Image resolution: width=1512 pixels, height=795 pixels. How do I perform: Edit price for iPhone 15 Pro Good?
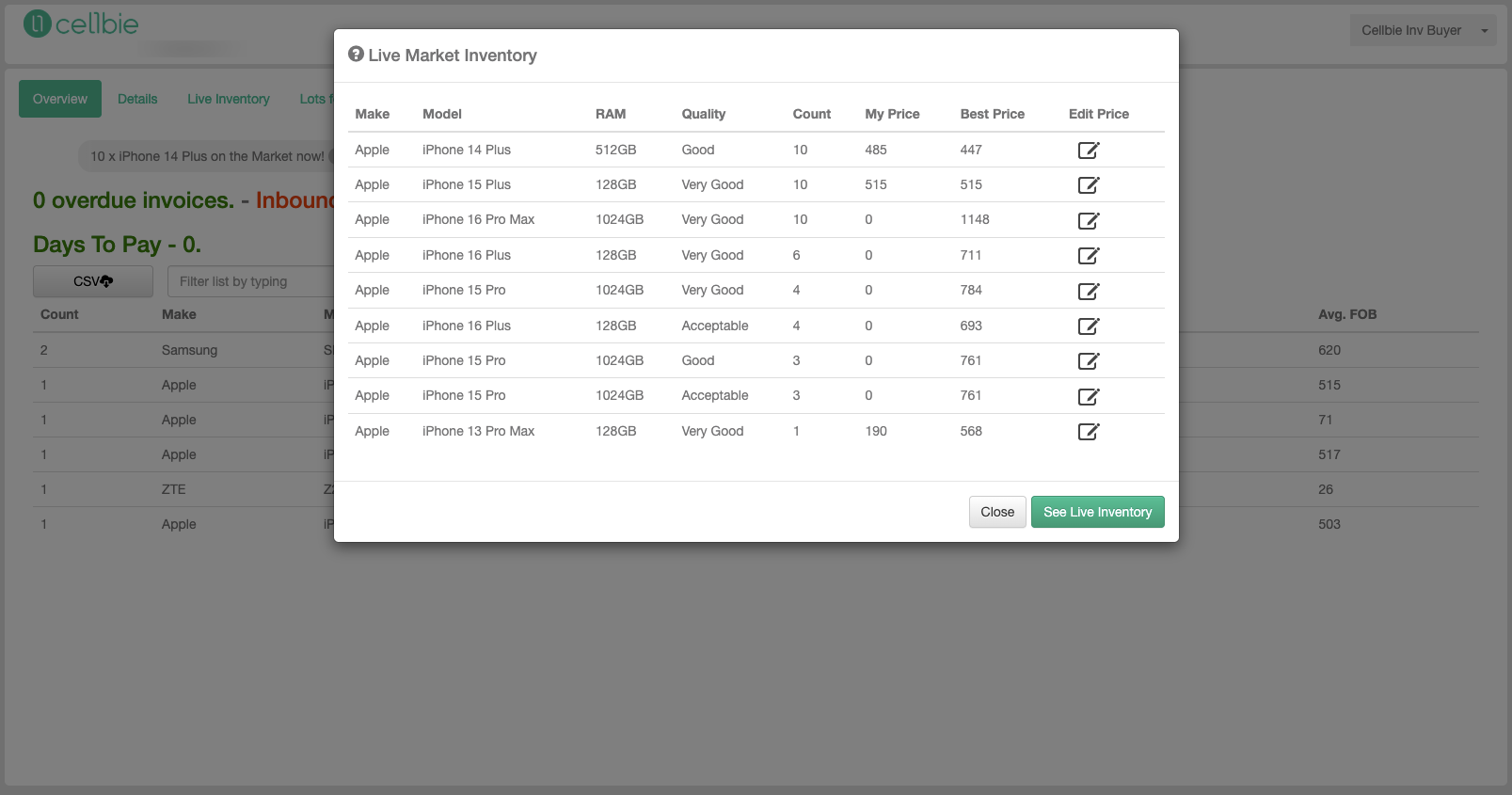pyautogui.click(x=1089, y=361)
